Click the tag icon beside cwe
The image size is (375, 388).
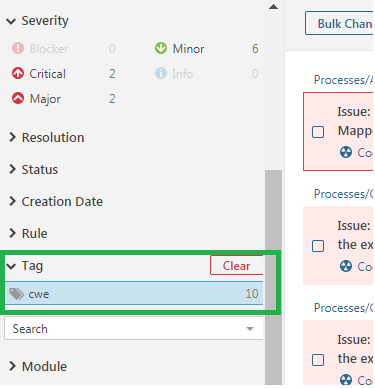(x=16, y=294)
